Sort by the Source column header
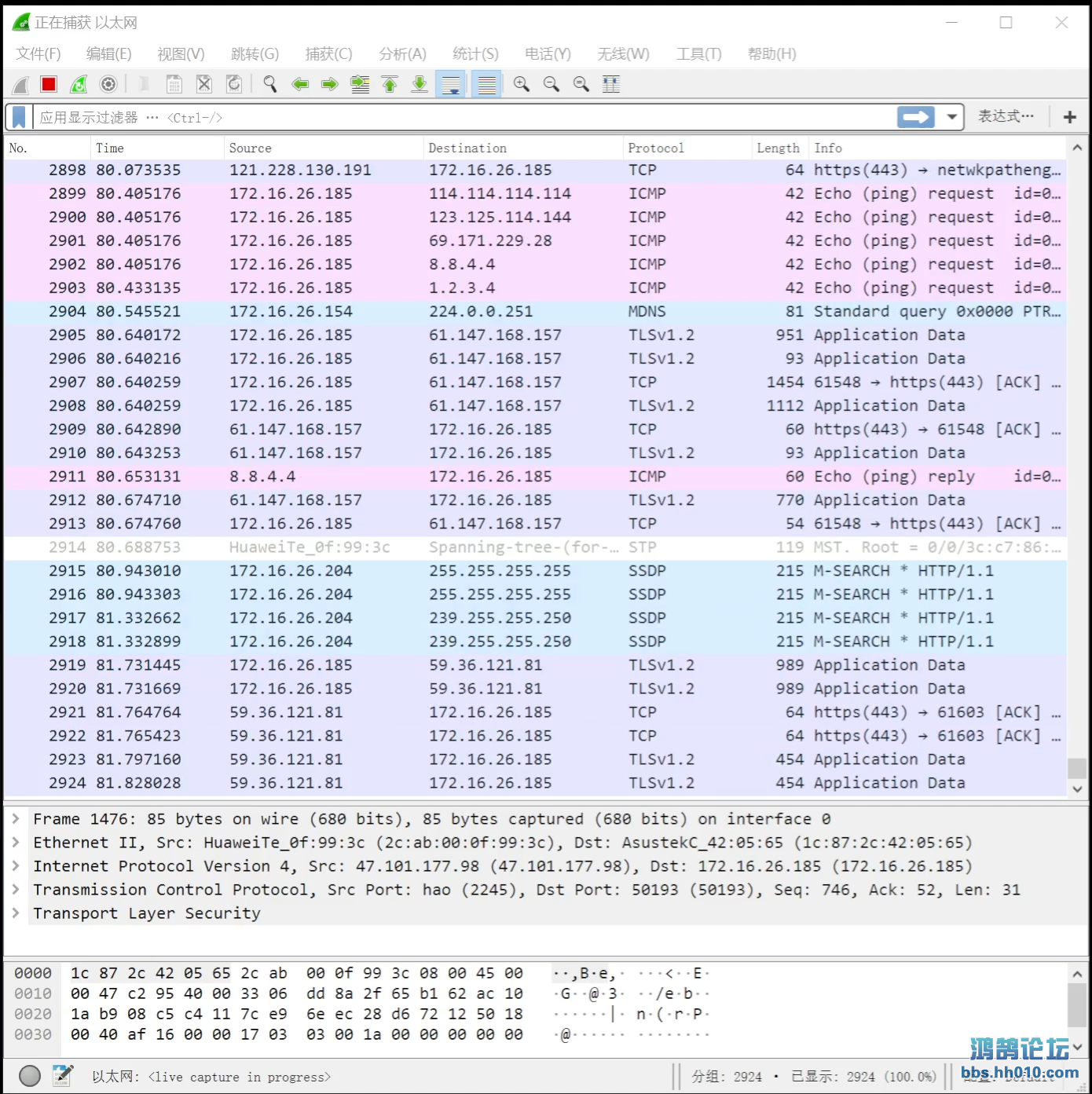 point(324,148)
